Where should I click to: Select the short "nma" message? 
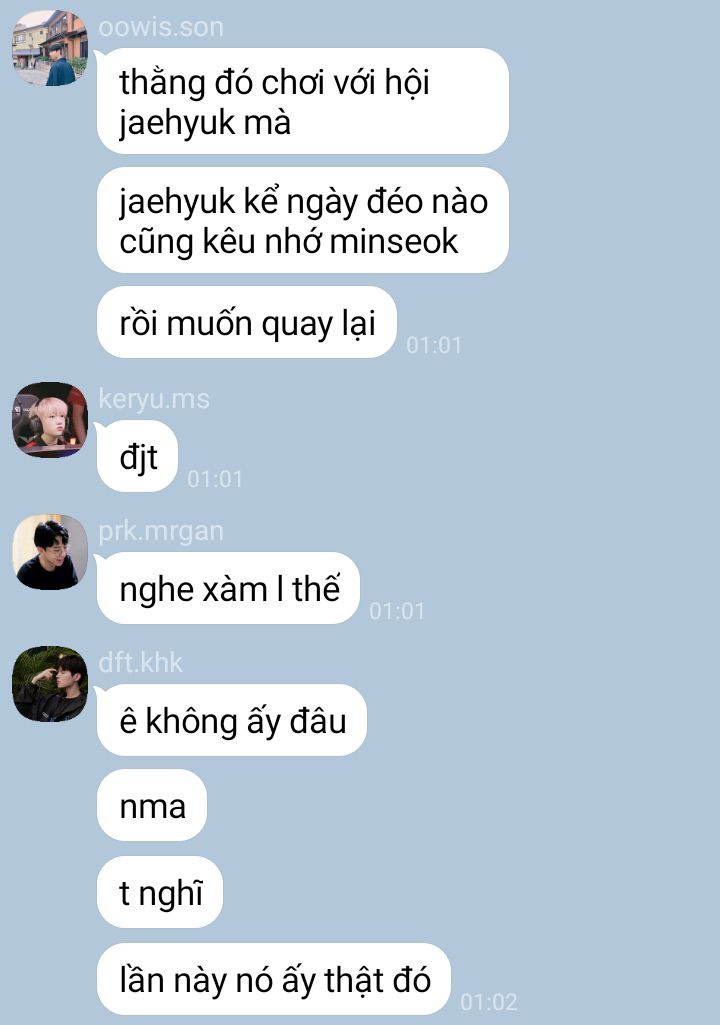pyautogui.click(x=152, y=805)
